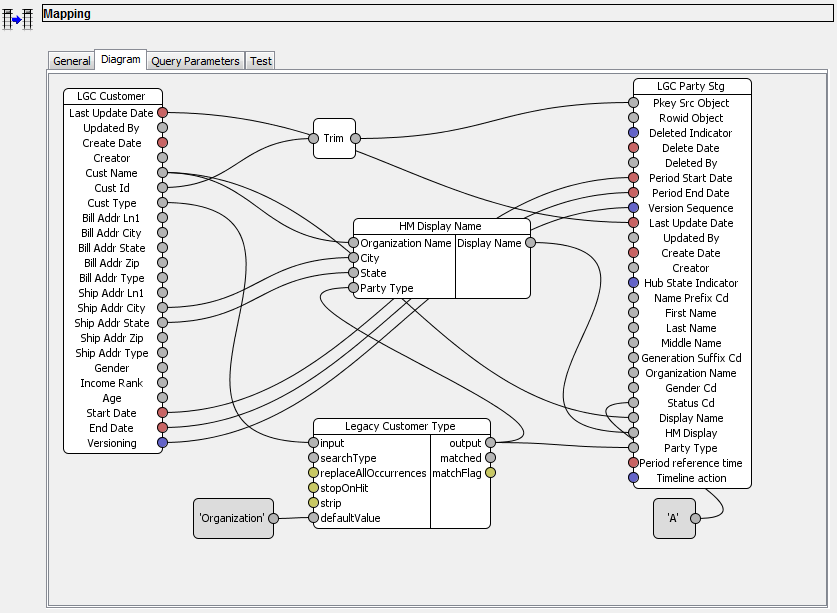This screenshot has height=613, width=837.
Task: Toggle the yellow matchFlag port indicator
Action: pos(491,473)
